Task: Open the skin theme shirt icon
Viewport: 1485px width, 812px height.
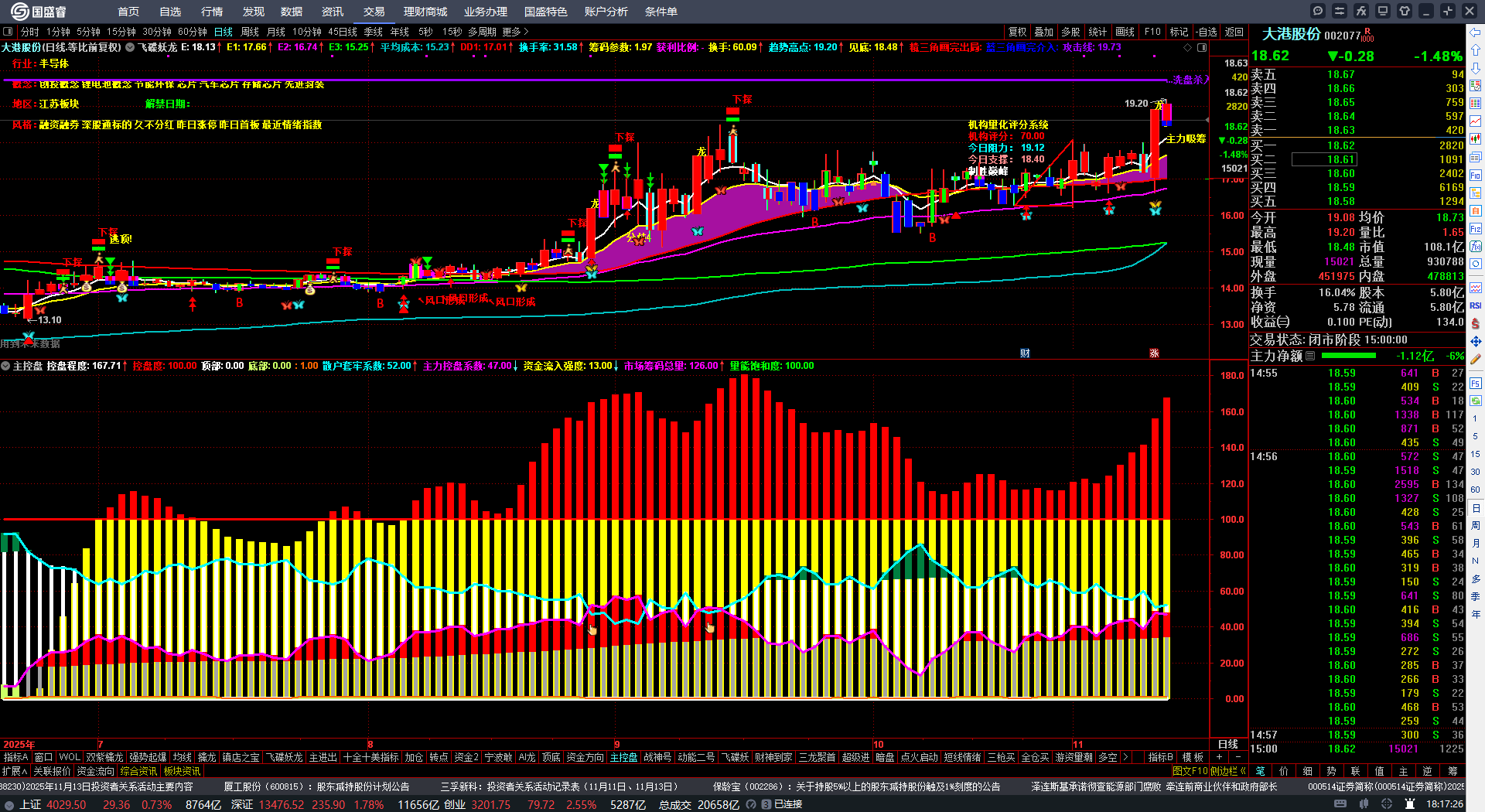Action: click(1405, 11)
